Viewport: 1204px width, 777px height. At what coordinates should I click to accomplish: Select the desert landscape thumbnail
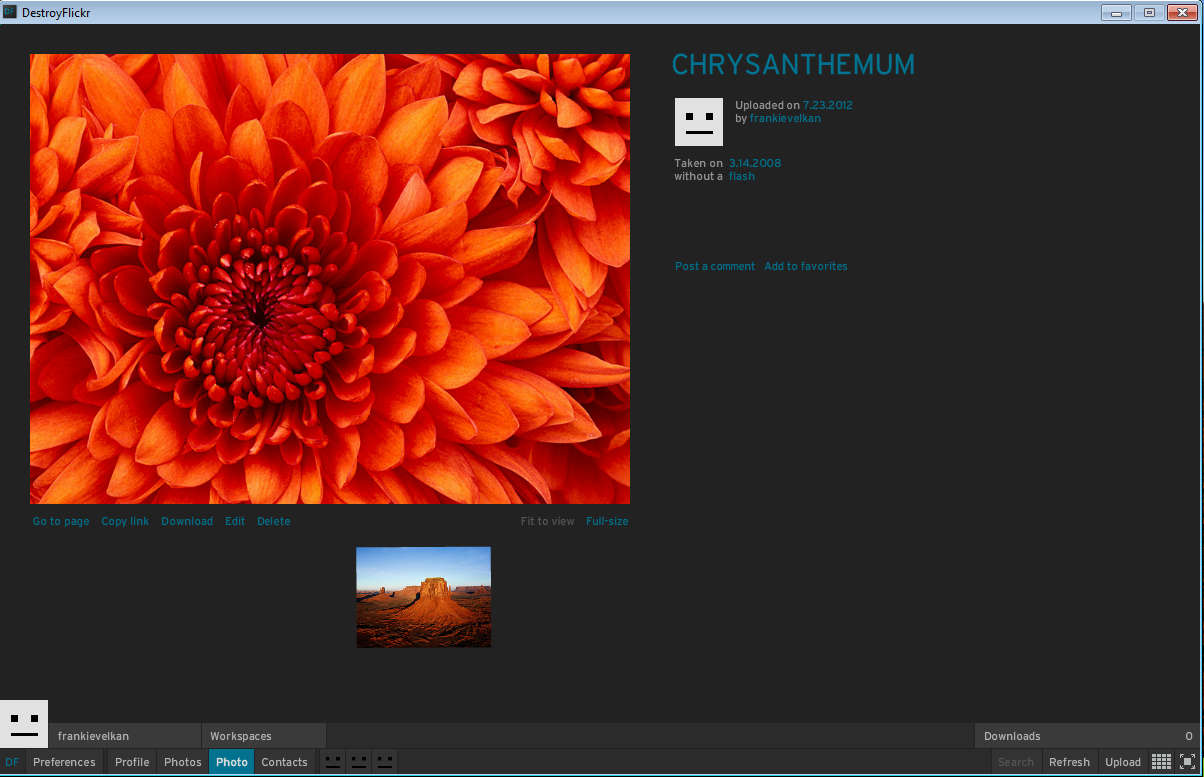click(x=423, y=597)
